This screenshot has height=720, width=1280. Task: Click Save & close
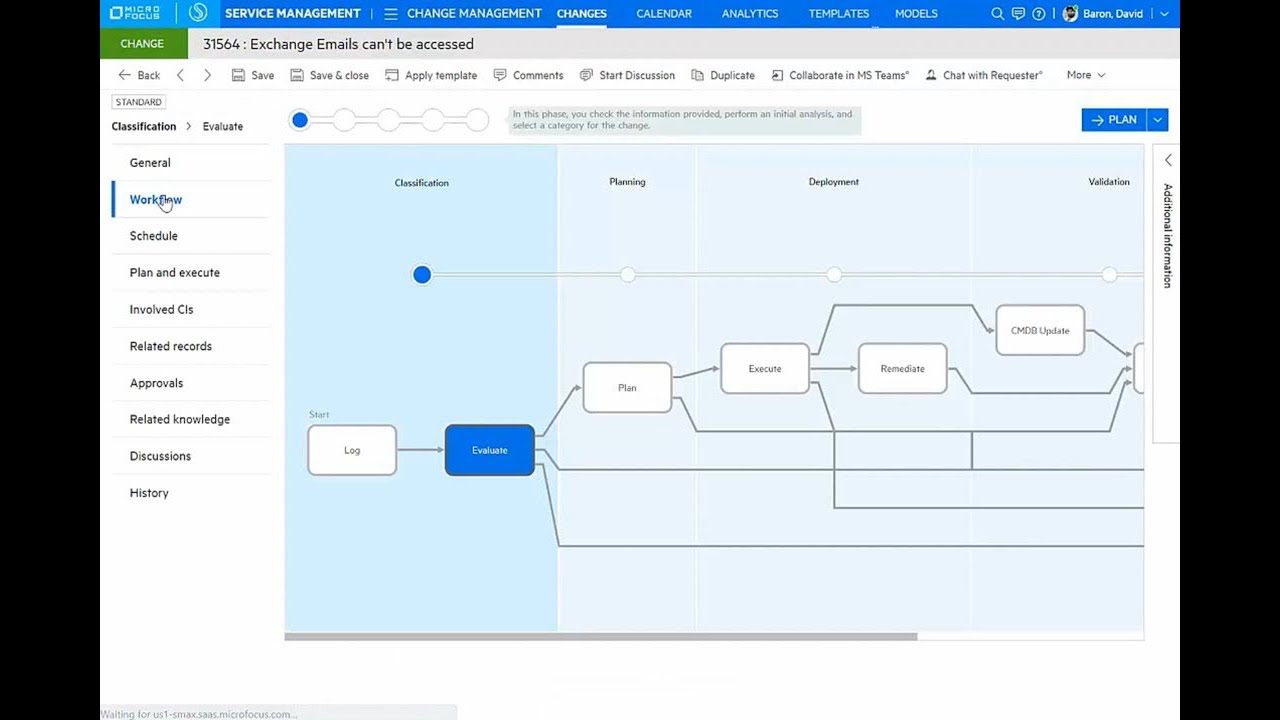tap(330, 75)
